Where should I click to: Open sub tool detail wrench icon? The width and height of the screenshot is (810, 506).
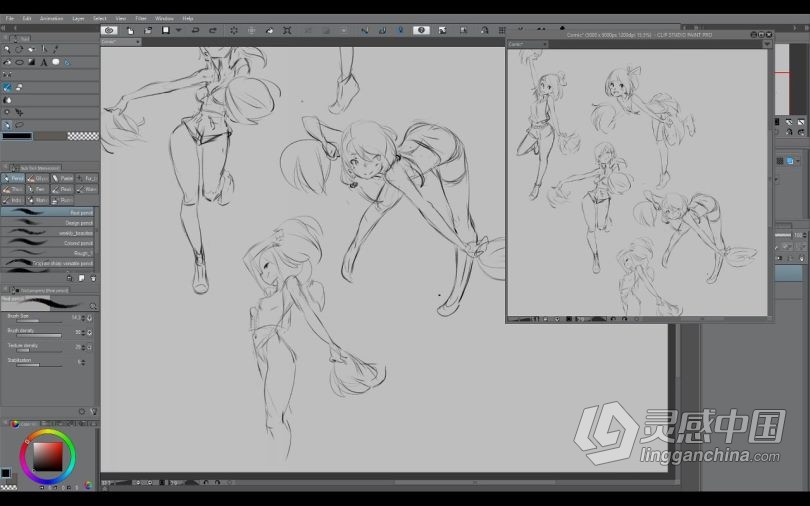[94, 412]
